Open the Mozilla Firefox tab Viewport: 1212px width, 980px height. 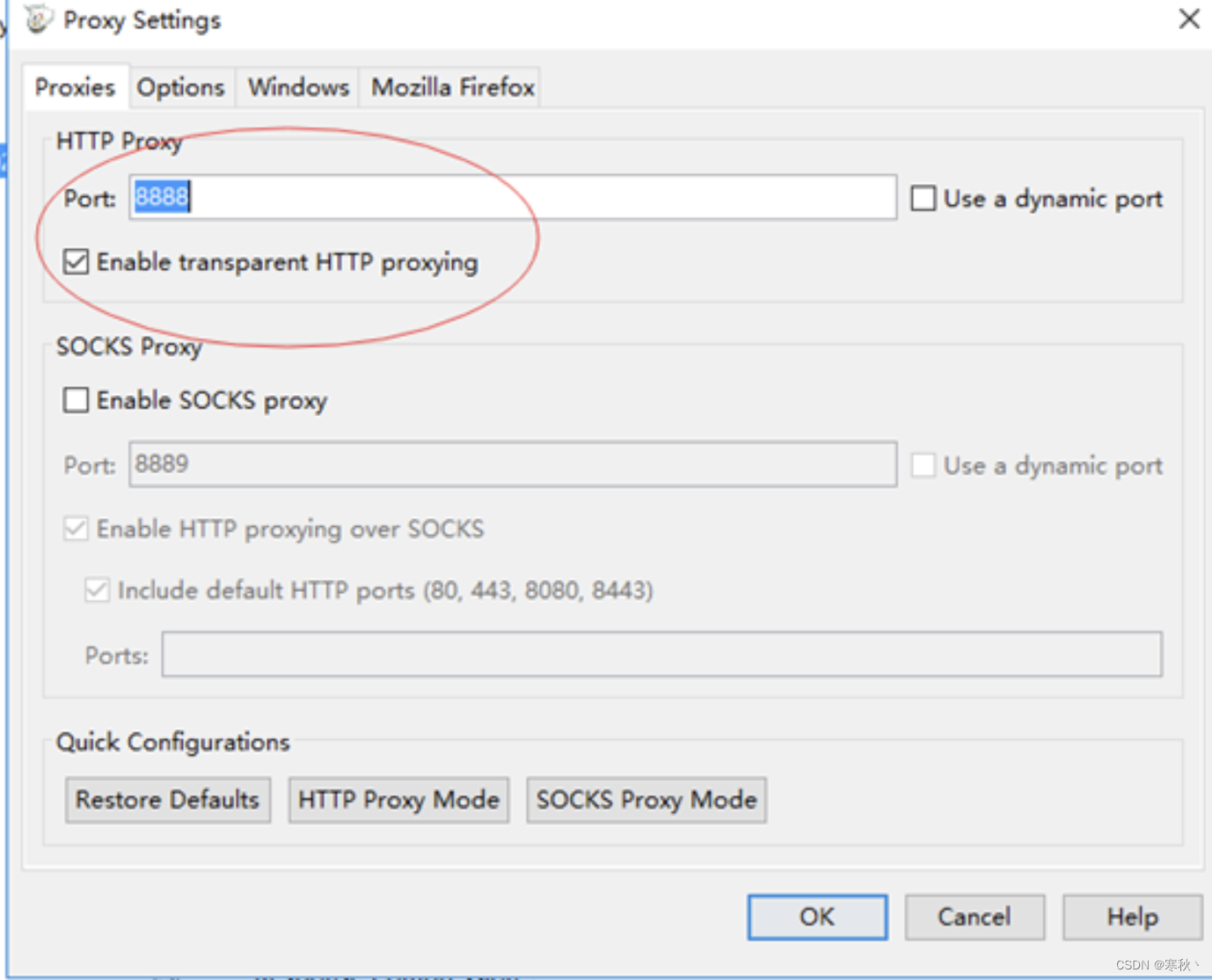tap(452, 87)
